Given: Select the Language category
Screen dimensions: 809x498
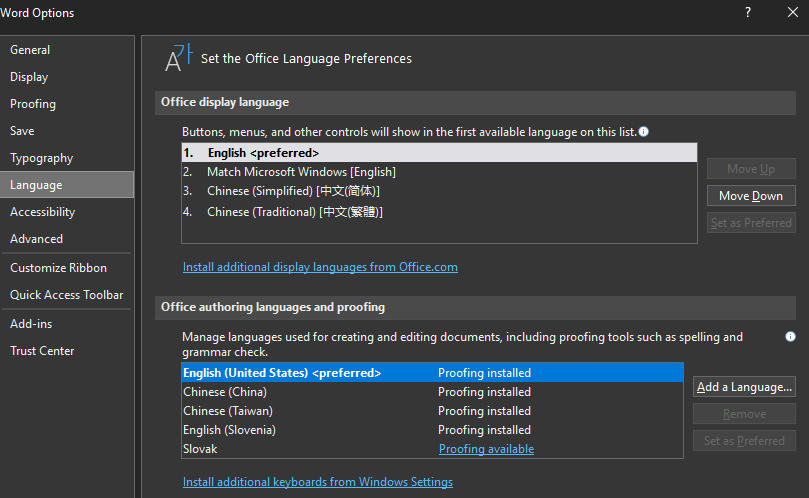Looking at the screenshot, I should coord(67,185).
